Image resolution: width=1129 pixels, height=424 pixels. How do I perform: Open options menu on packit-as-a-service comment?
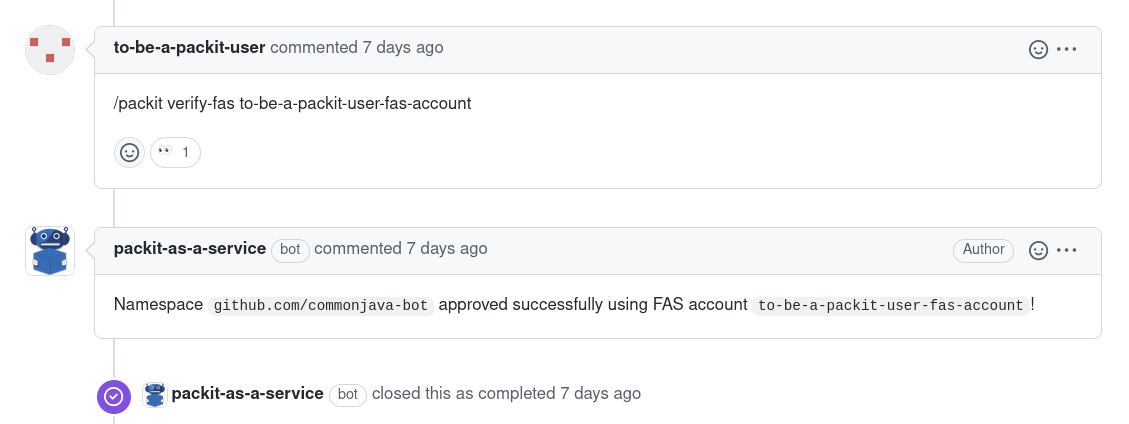[x=1067, y=250]
